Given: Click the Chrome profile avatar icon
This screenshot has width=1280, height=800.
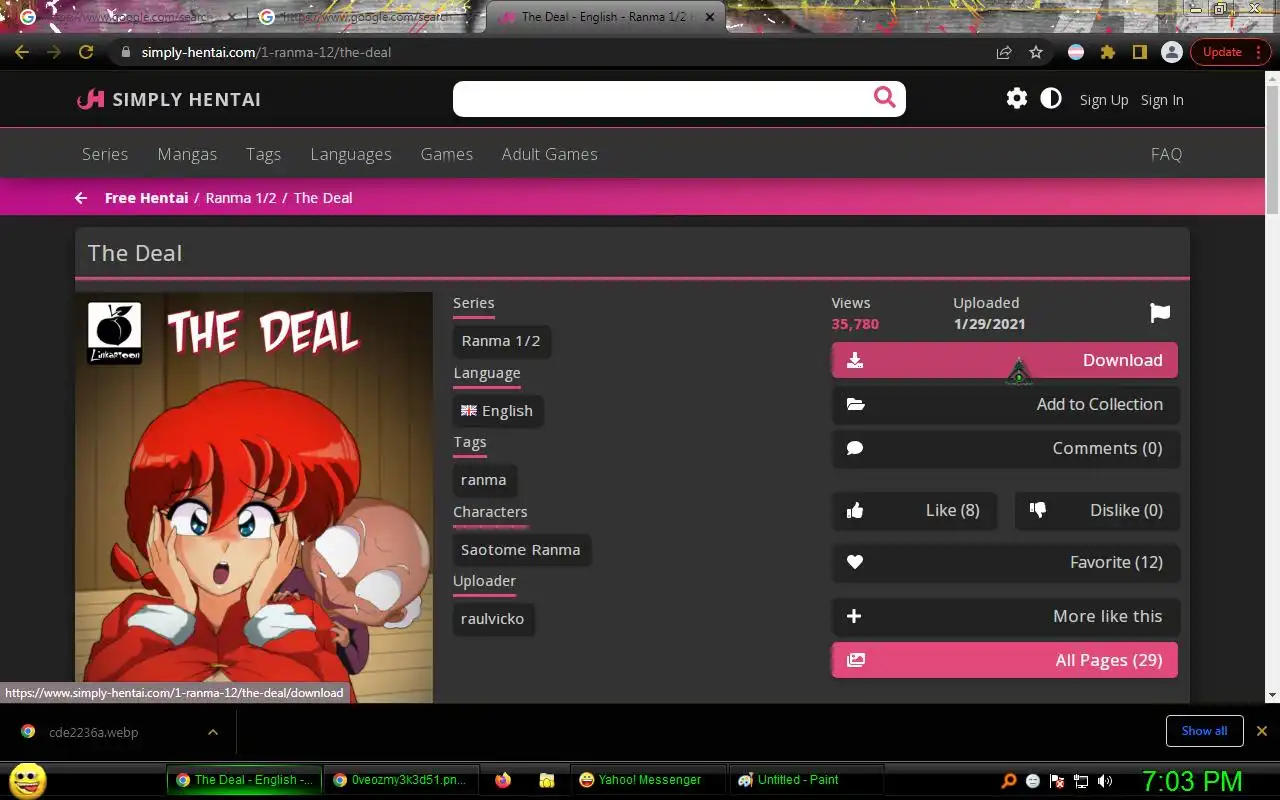Looking at the screenshot, I should point(1171,52).
